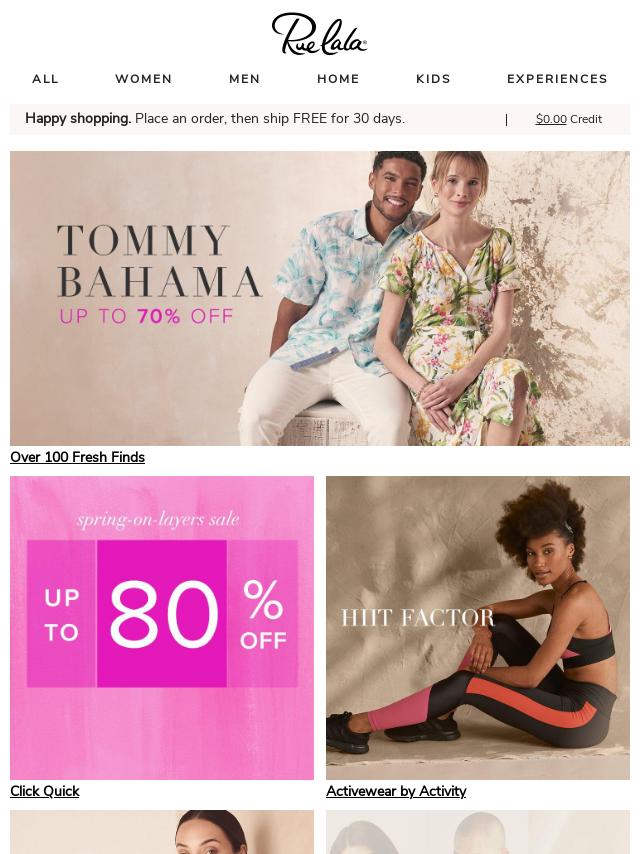
Task: Click the Happy shopping free shipping message
Action: pos(215,119)
